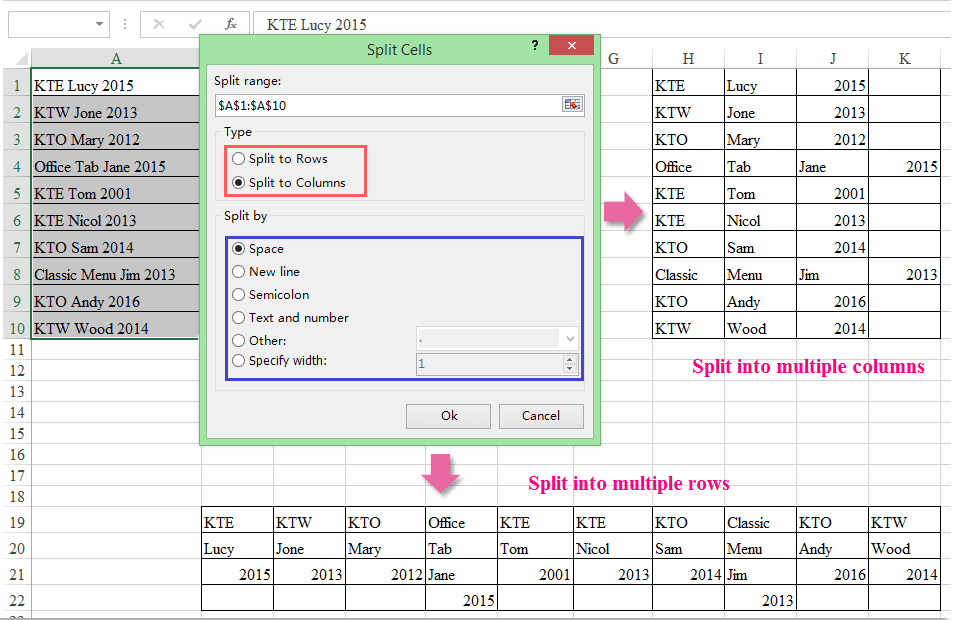The image size is (953, 620).
Task: Choose Semicolon as the split separator
Action: point(270,295)
